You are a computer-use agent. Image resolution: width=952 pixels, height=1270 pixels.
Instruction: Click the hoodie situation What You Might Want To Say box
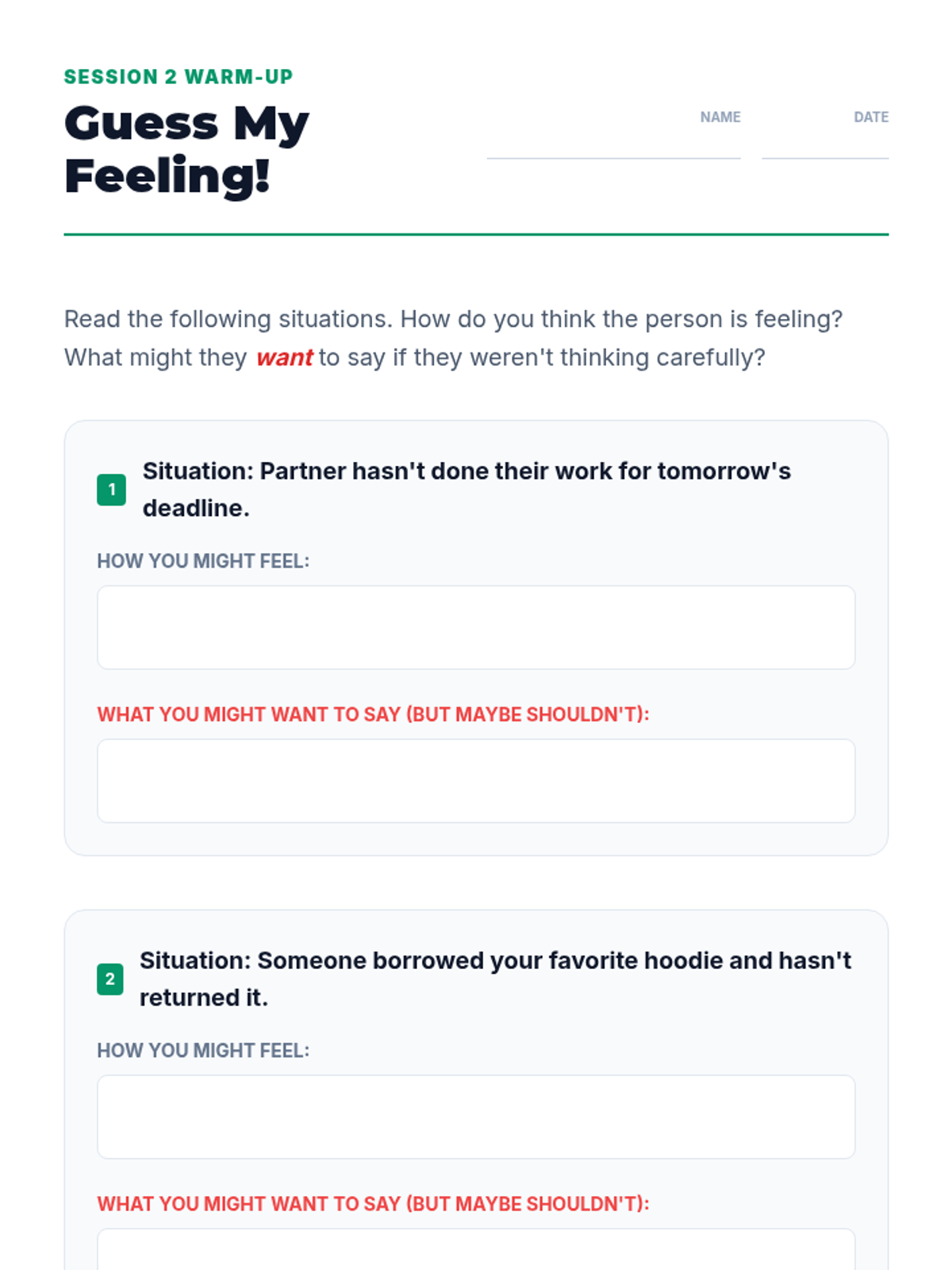coord(476,1250)
